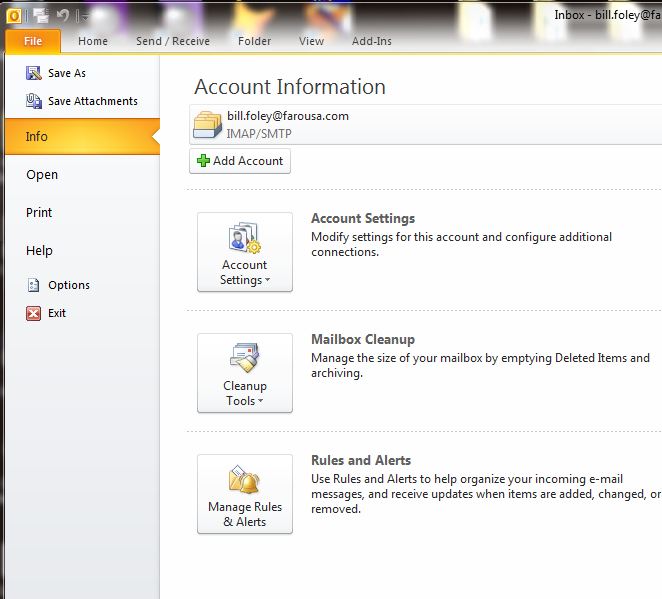Screen dimensions: 662x599
Task: Click the Account Settings contact gear icon
Action: tap(244, 238)
